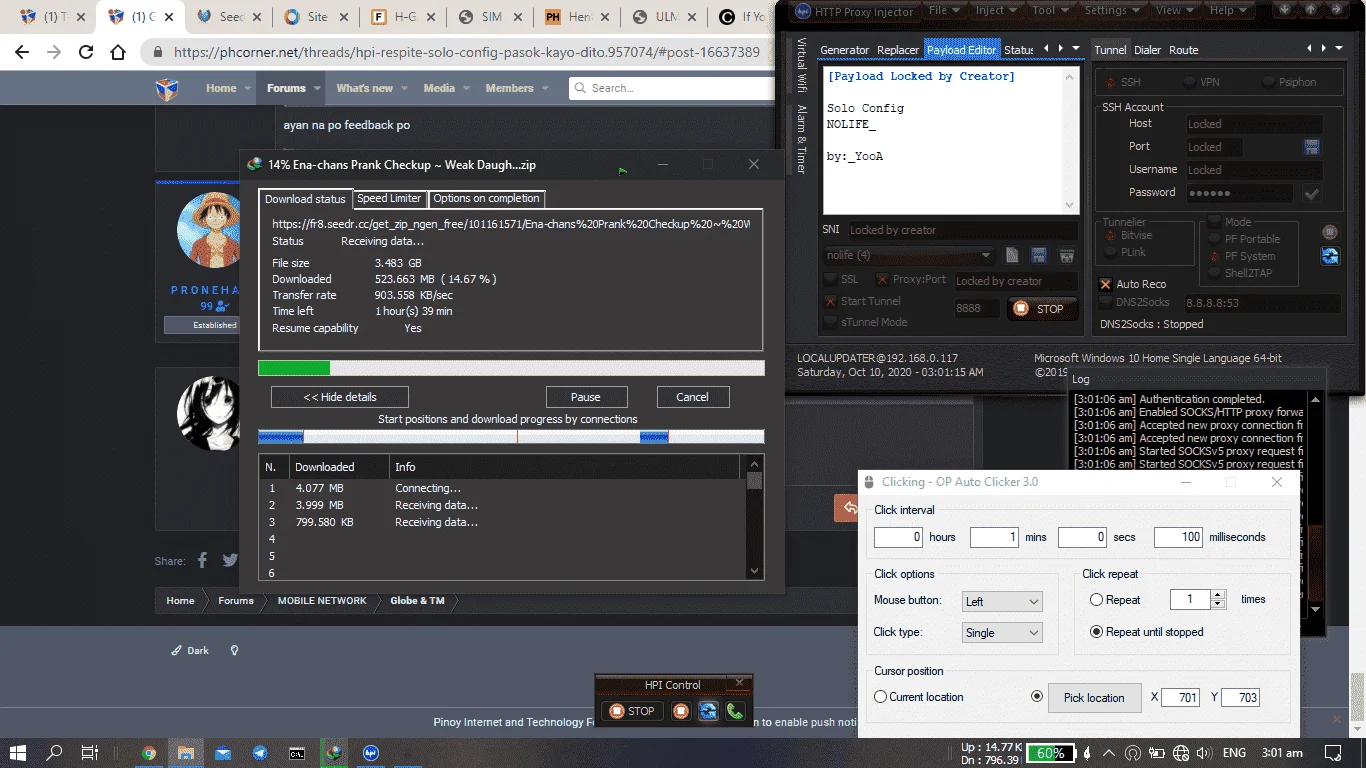This screenshot has width=1366, height=768.
Task: Open the Inject menu dropdown
Action: pyautogui.click(x=996, y=10)
